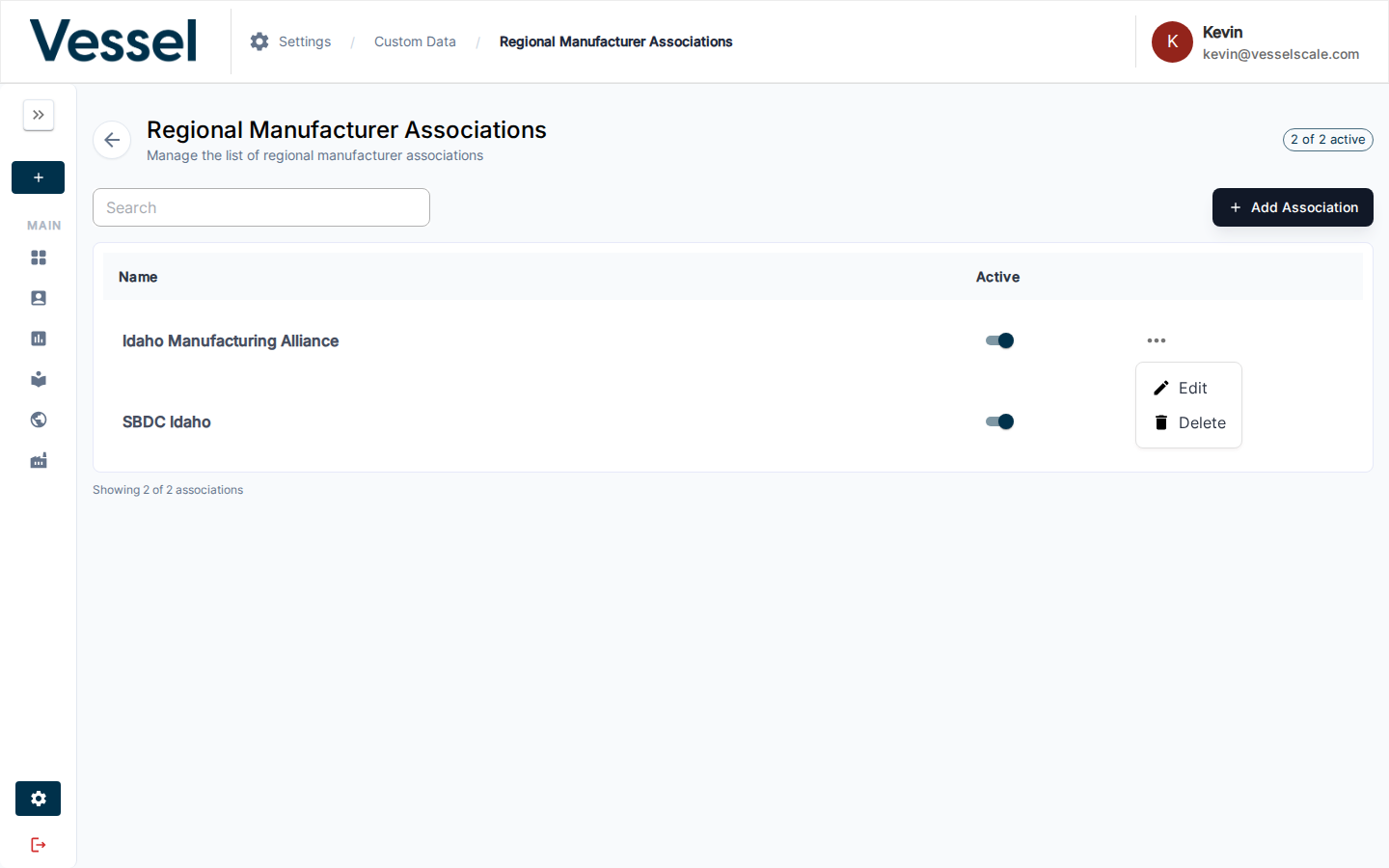Click the Idaho Manufacturing Alliance name
The image size is (1389, 868).
tap(231, 340)
